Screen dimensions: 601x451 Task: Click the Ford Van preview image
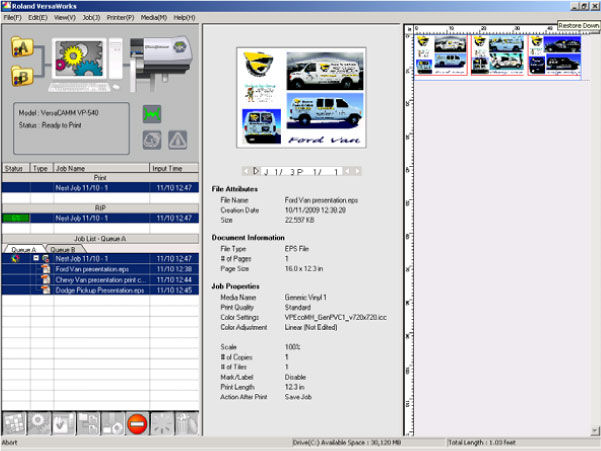tap(301, 97)
